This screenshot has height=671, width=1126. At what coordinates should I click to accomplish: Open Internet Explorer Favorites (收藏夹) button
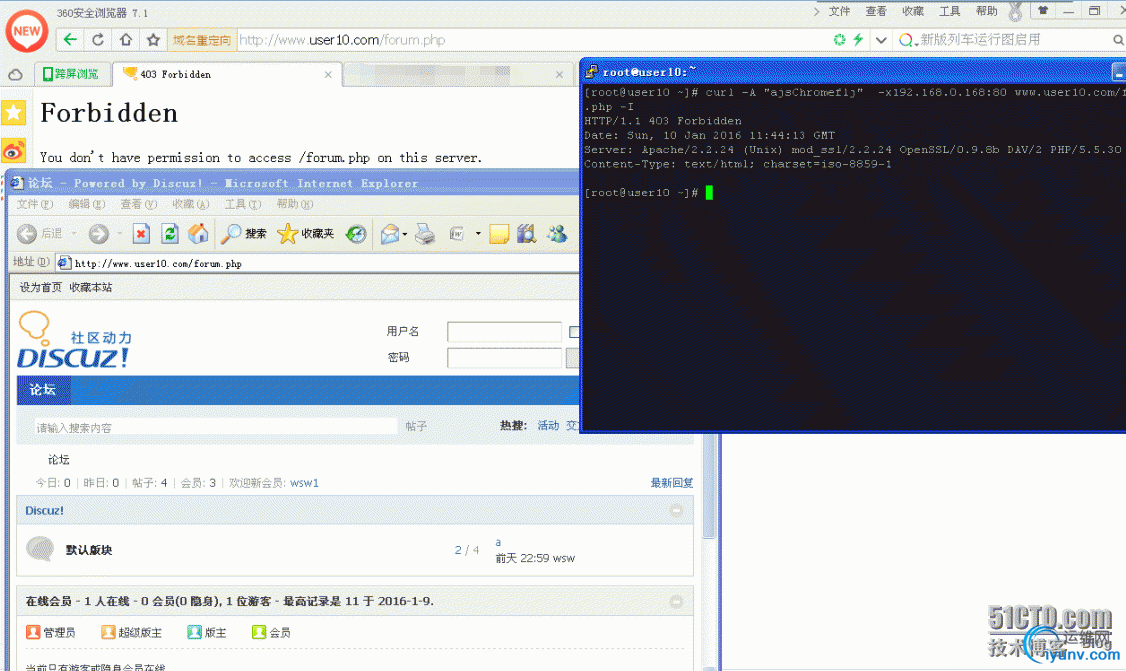point(306,233)
